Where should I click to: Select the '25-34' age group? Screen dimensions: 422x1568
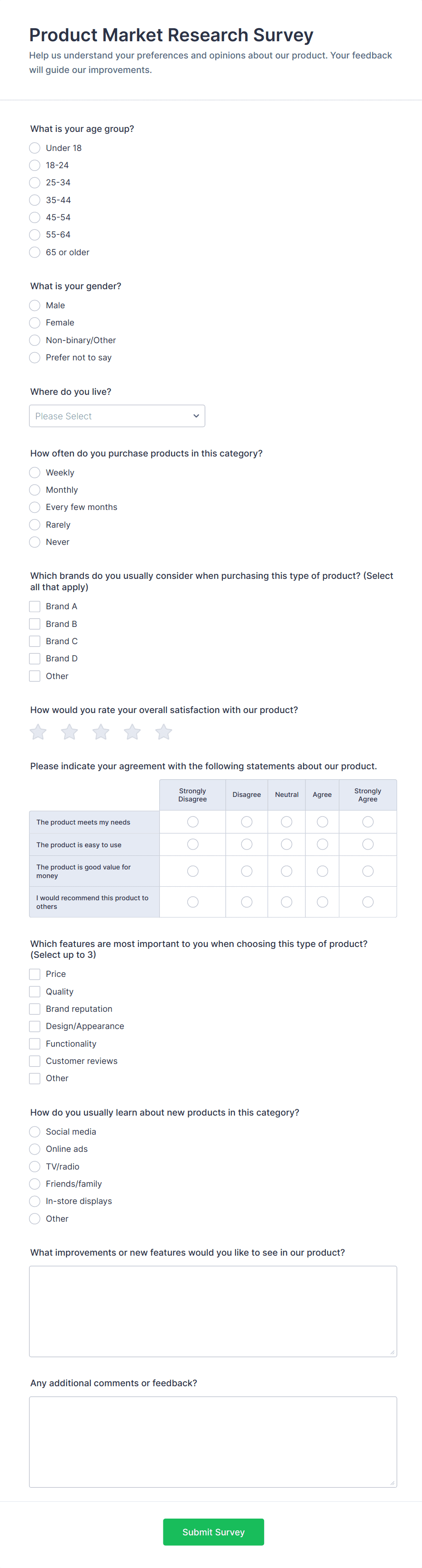point(34,182)
